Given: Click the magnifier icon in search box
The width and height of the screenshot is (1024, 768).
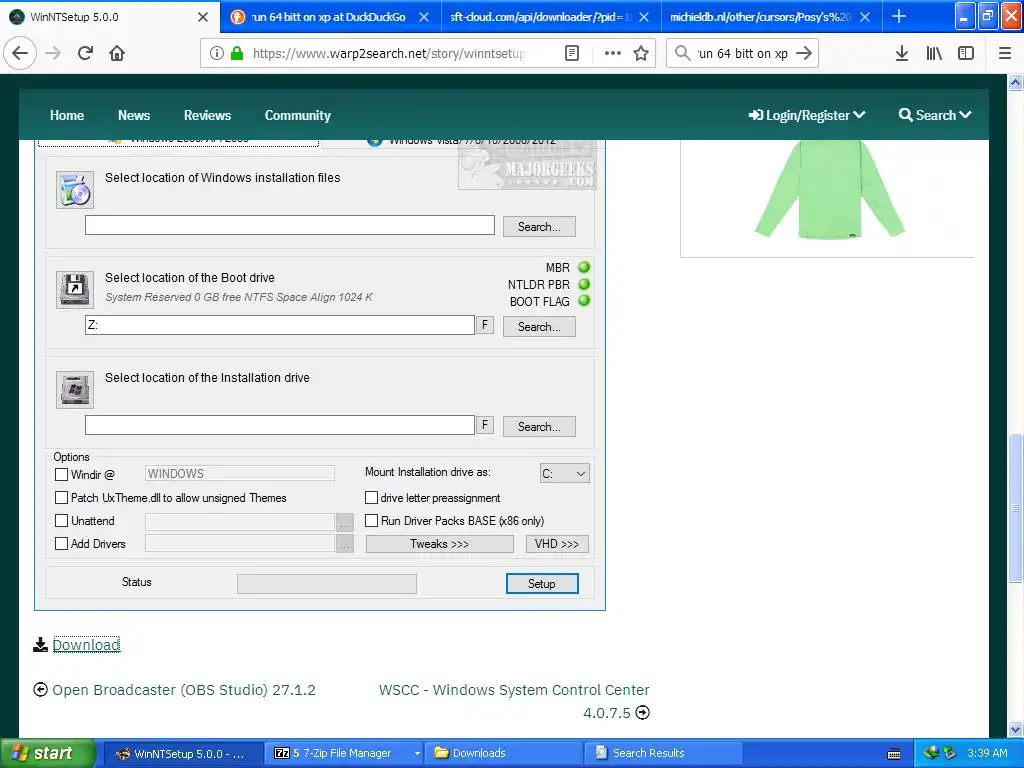Looking at the screenshot, I should click(x=682, y=53).
